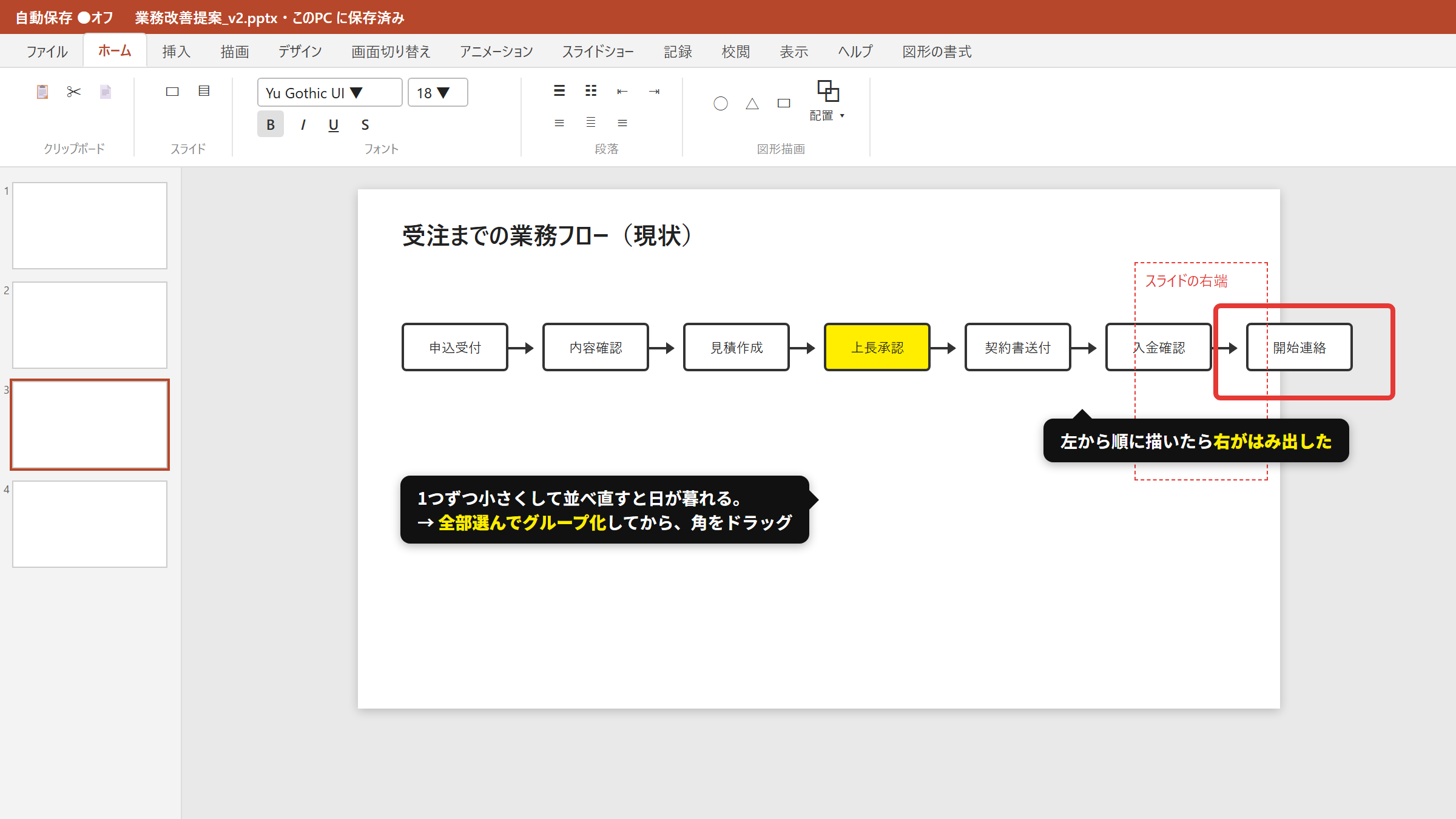The image size is (1456, 819).
Task: Switch to the 校閲 tab
Action: 736,52
